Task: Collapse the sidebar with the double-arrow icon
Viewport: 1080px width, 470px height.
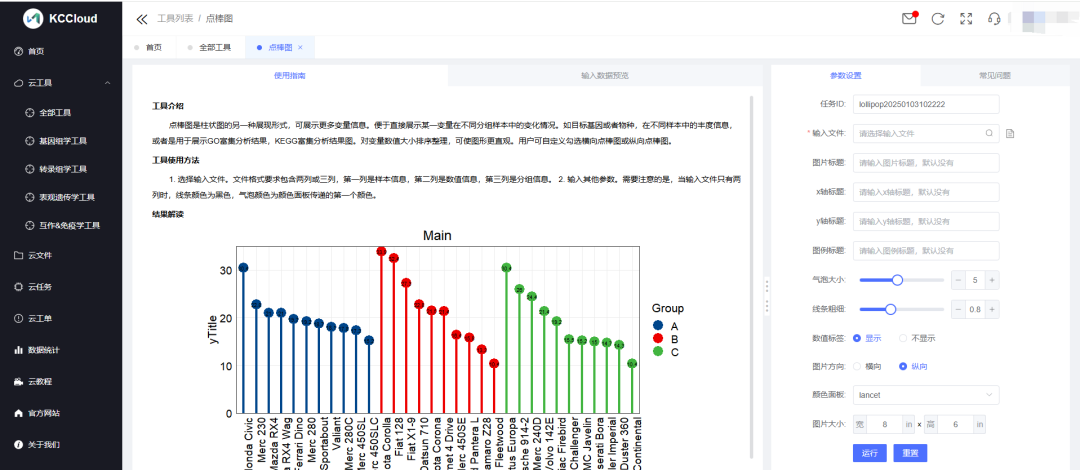Action: pyautogui.click(x=142, y=19)
